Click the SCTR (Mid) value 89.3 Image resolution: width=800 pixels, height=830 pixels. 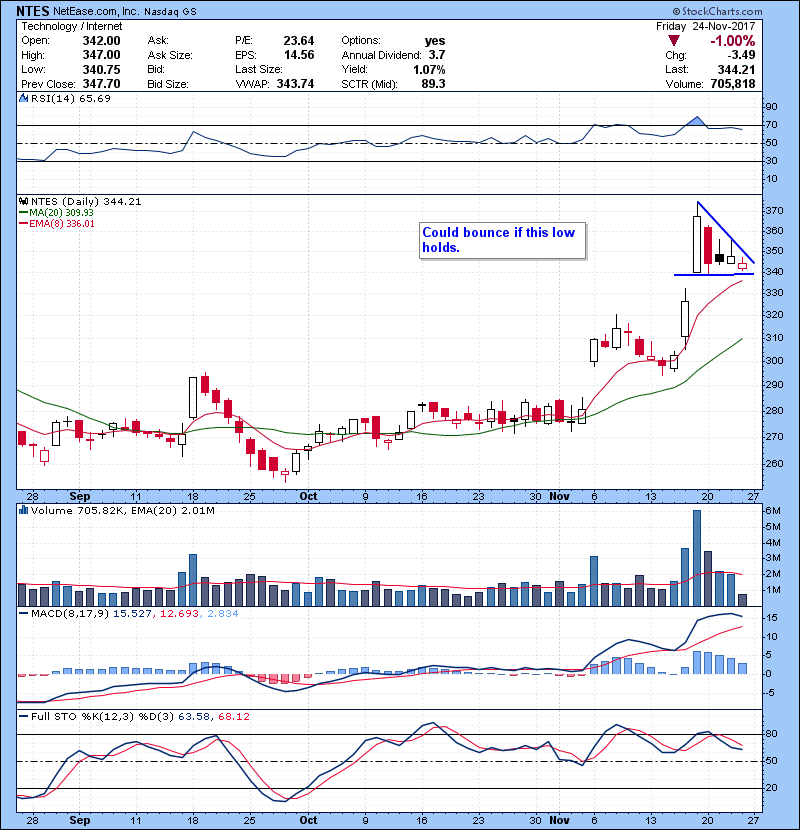pos(434,84)
